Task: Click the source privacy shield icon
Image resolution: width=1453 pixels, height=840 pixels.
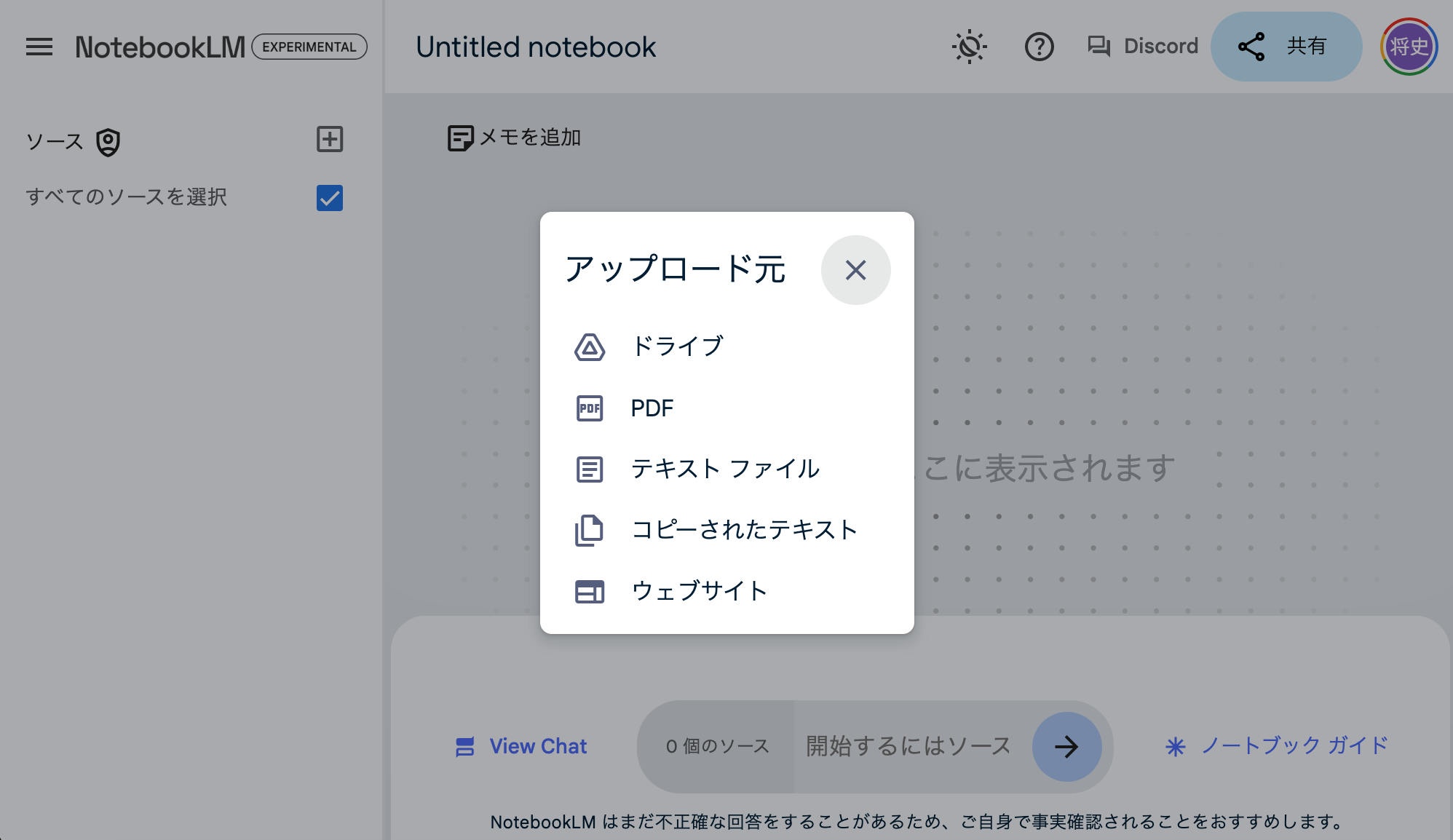Action: 108,142
